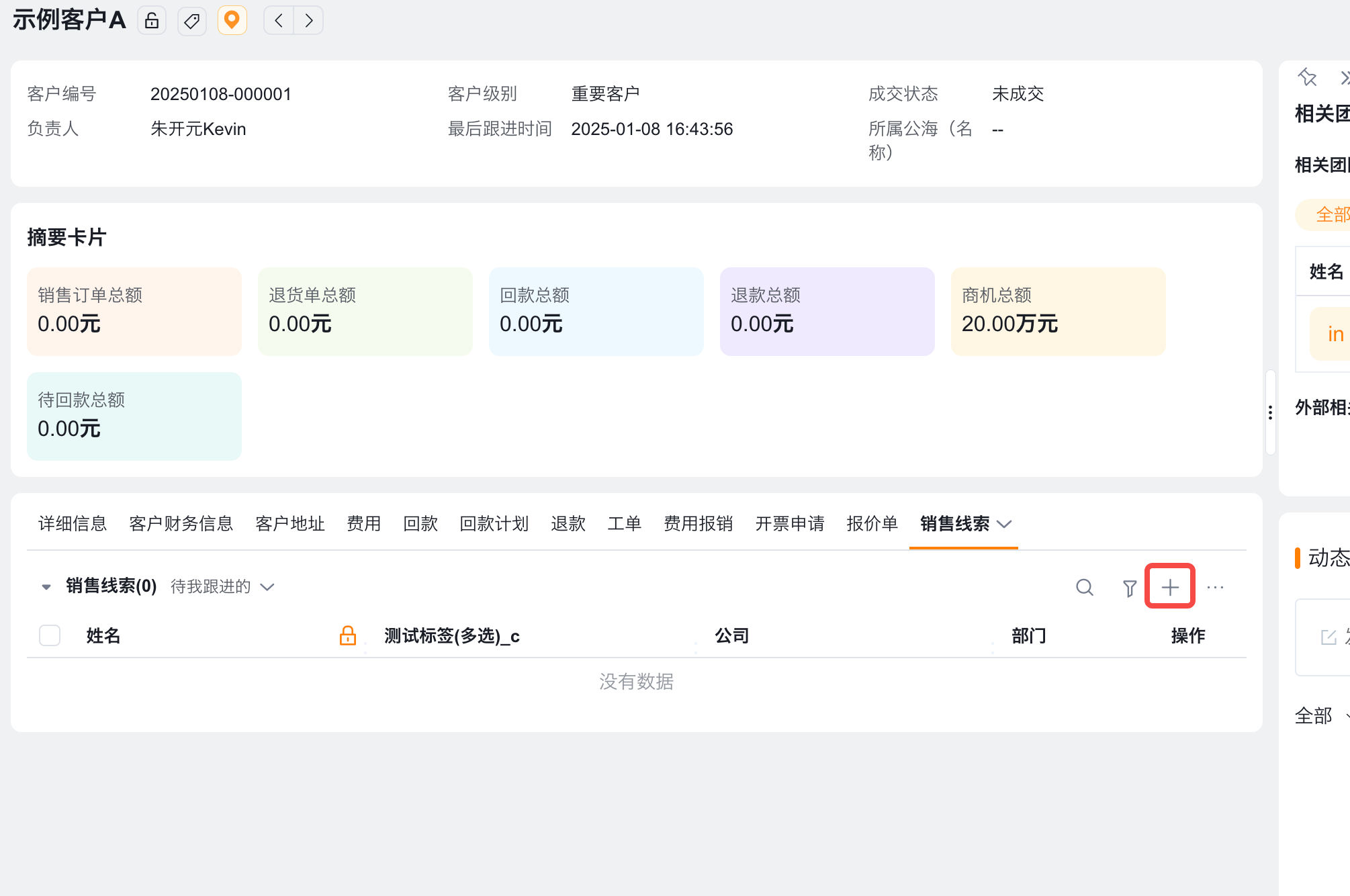
Task: Select the checkbox in the table header
Action: (x=49, y=635)
